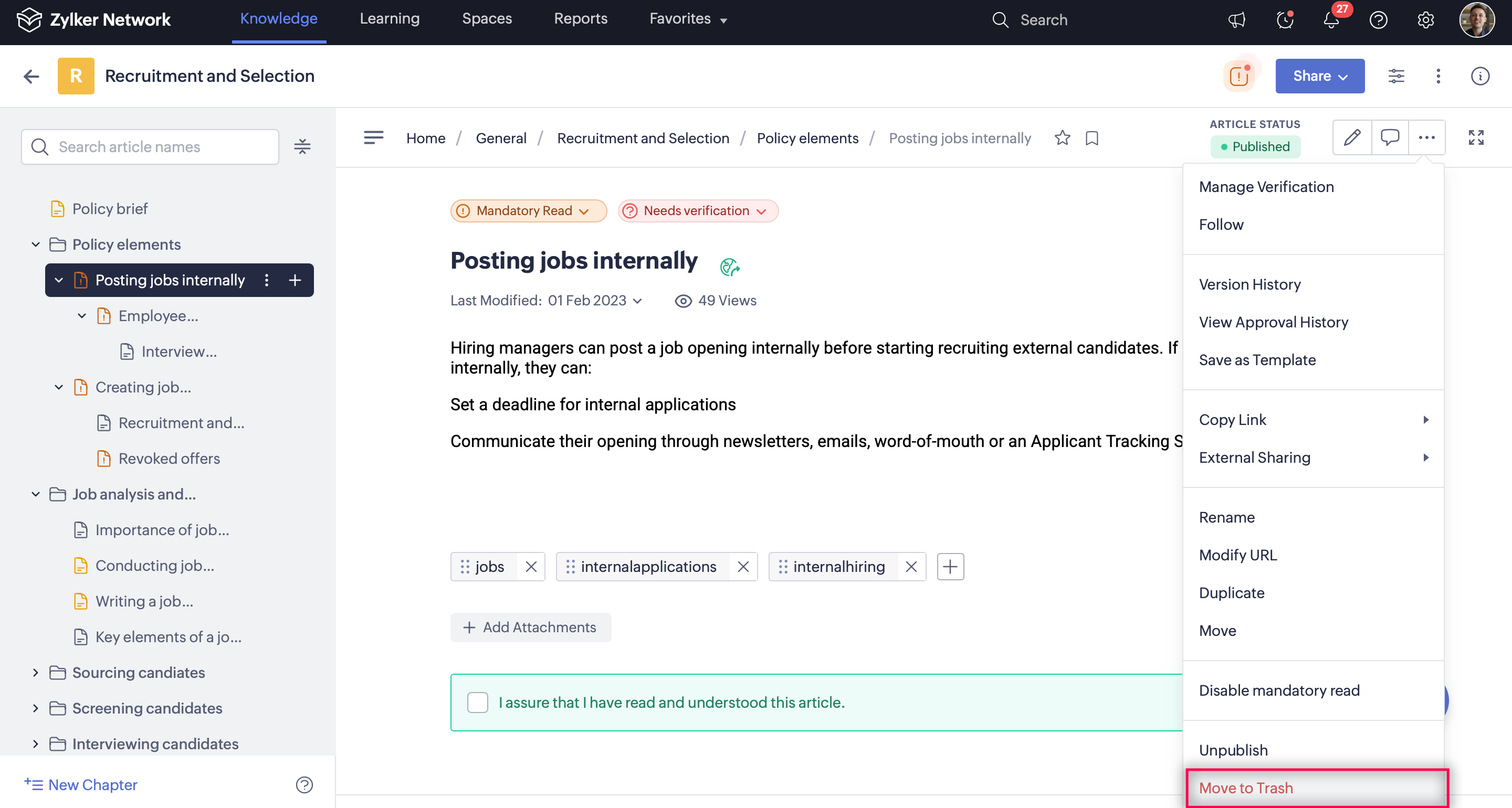This screenshot has width=1512, height=808.
Task: Click the fullscreen expand icon
Action: (1476, 137)
